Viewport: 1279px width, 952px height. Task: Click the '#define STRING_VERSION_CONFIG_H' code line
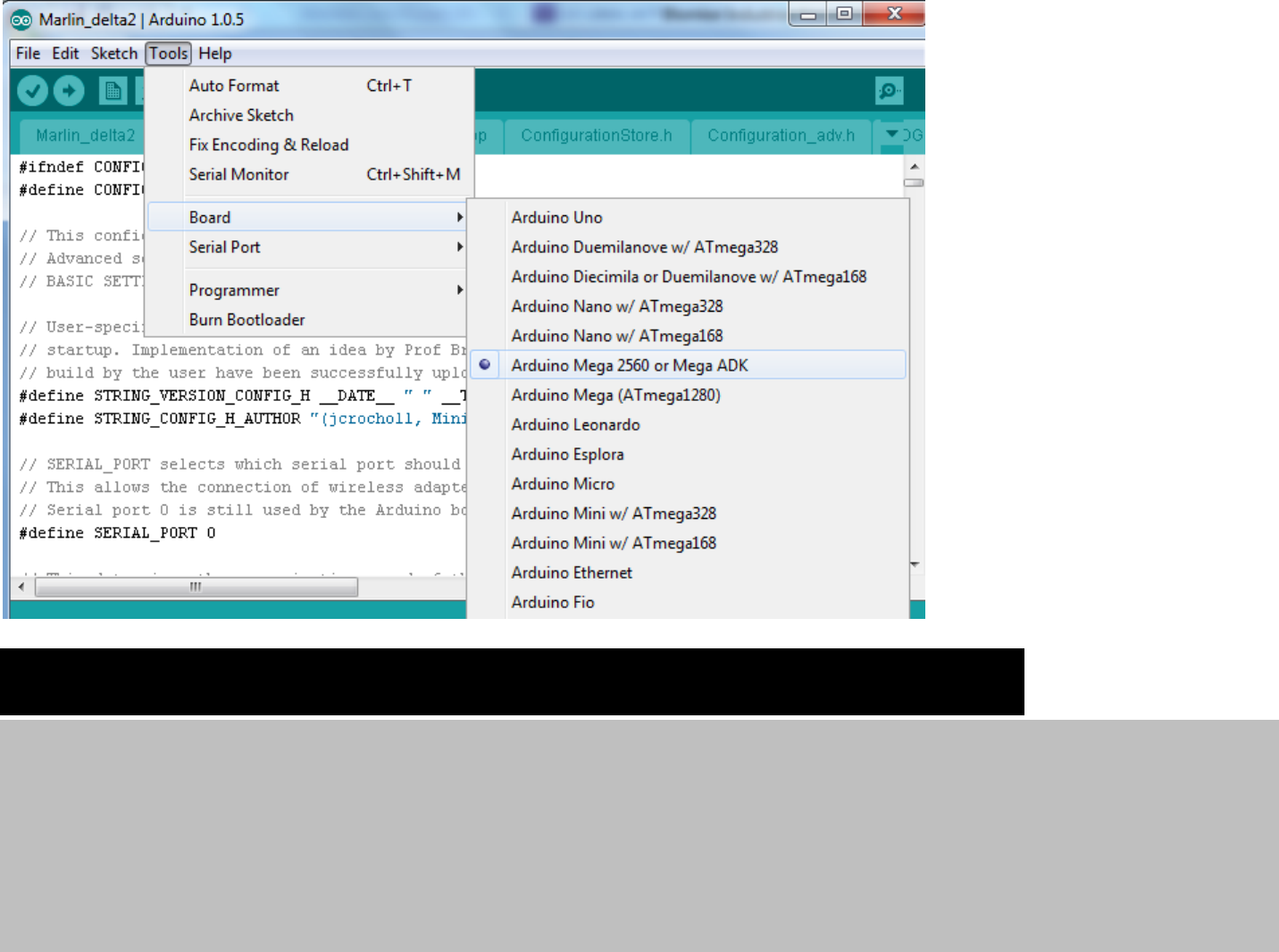coord(243,396)
